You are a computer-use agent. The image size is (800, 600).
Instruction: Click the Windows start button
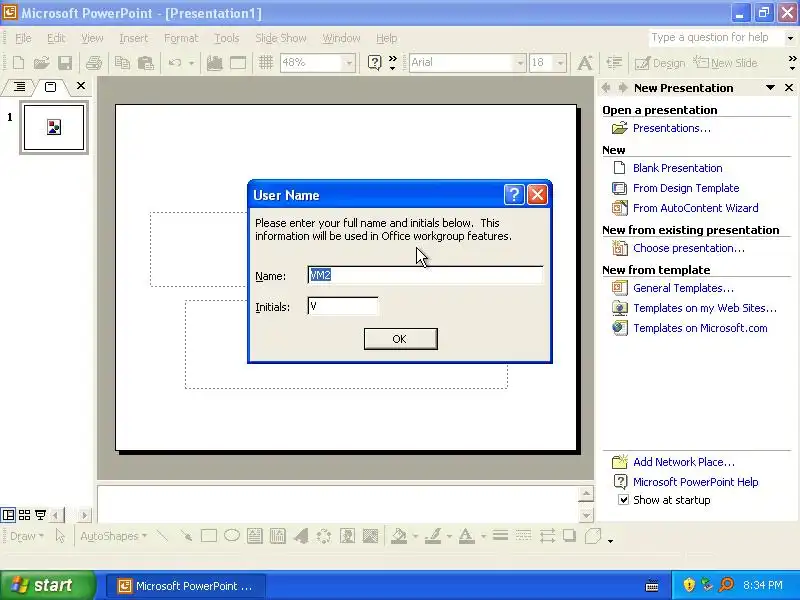pyautogui.click(x=48, y=585)
